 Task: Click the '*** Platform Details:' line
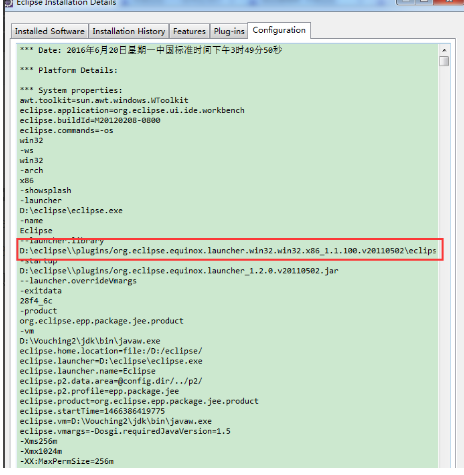[69, 70]
